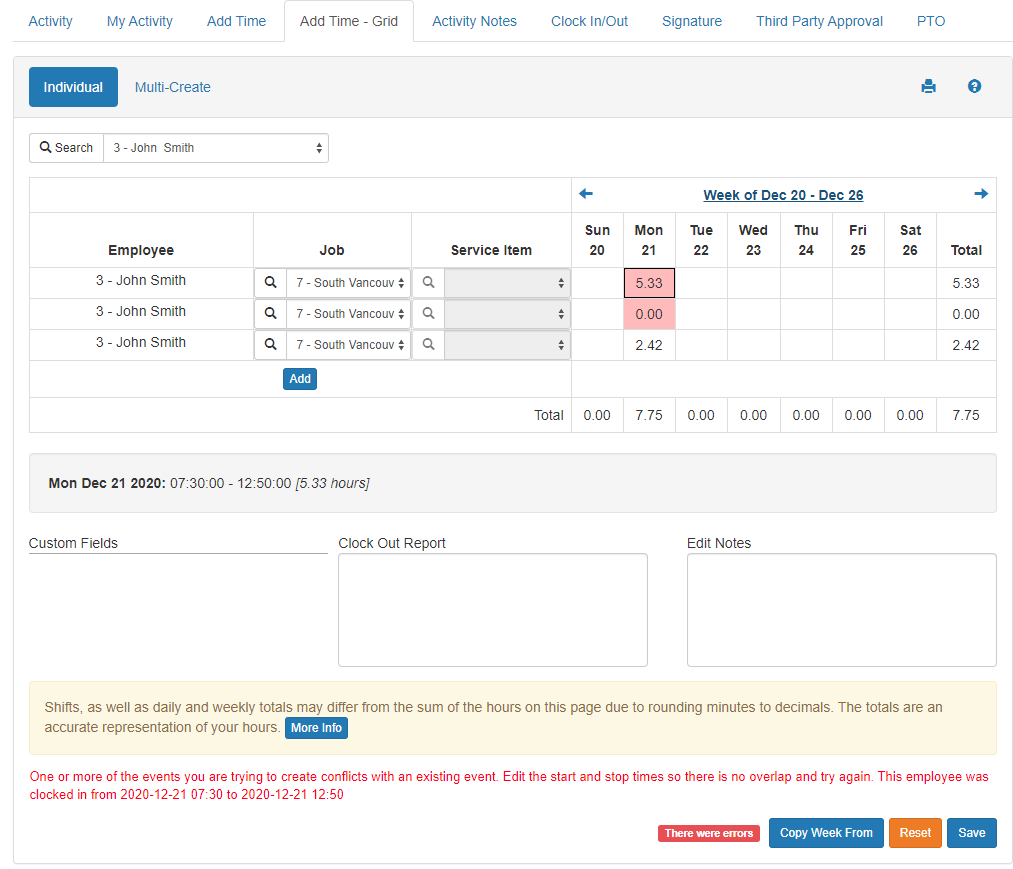This screenshot has height=869, width=1013.
Task: Select the Multi-Create mode
Action: click(172, 87)
